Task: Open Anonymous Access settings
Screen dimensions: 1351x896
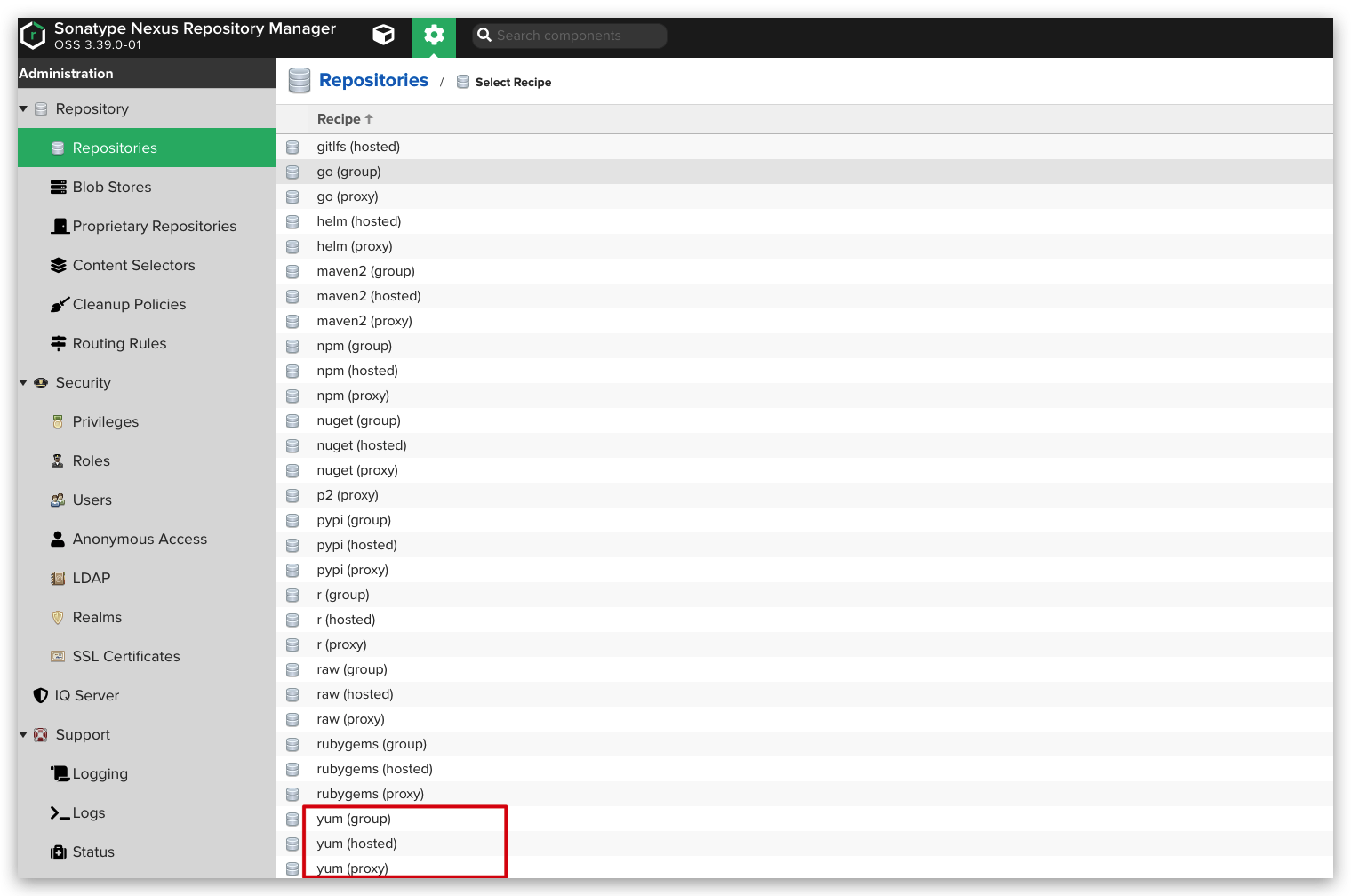Action: [x=140, y=540]
